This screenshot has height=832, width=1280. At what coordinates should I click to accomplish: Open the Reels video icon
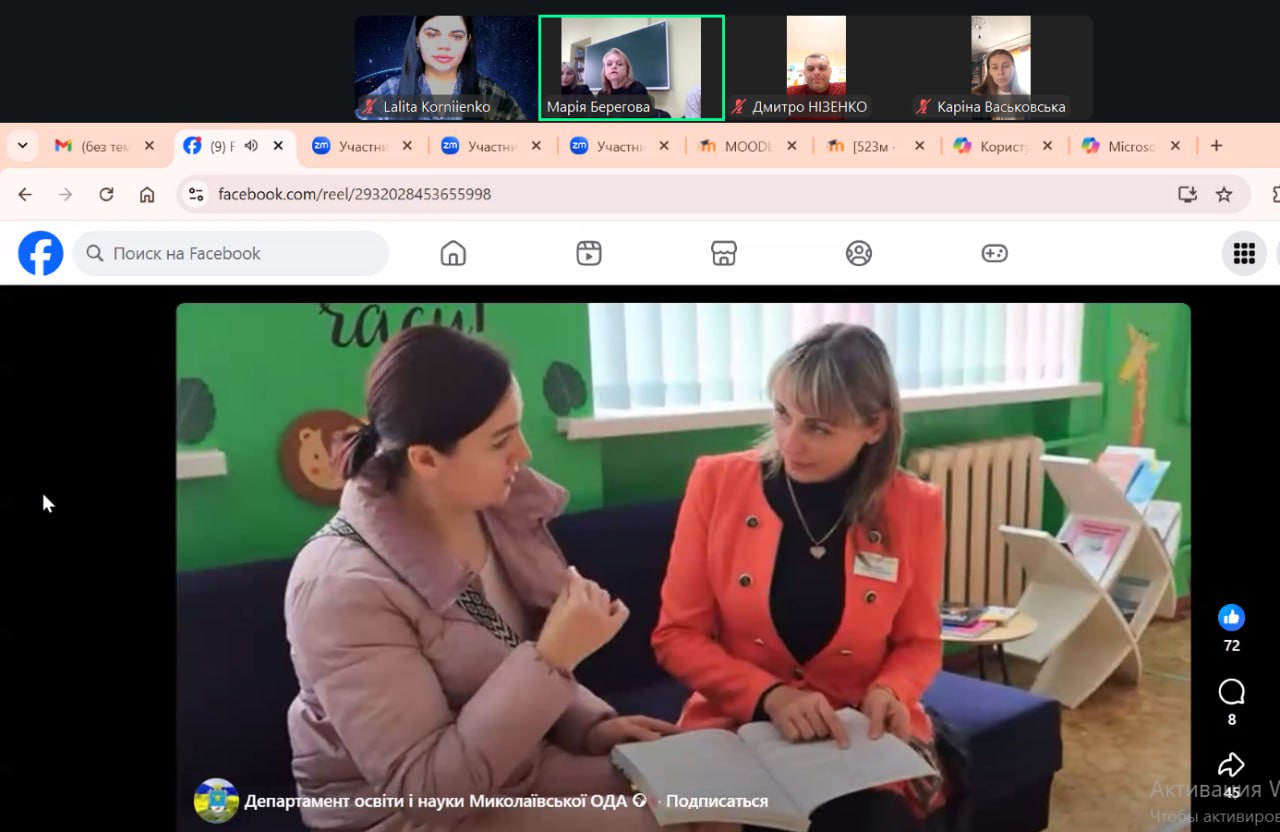click(589, 254)
